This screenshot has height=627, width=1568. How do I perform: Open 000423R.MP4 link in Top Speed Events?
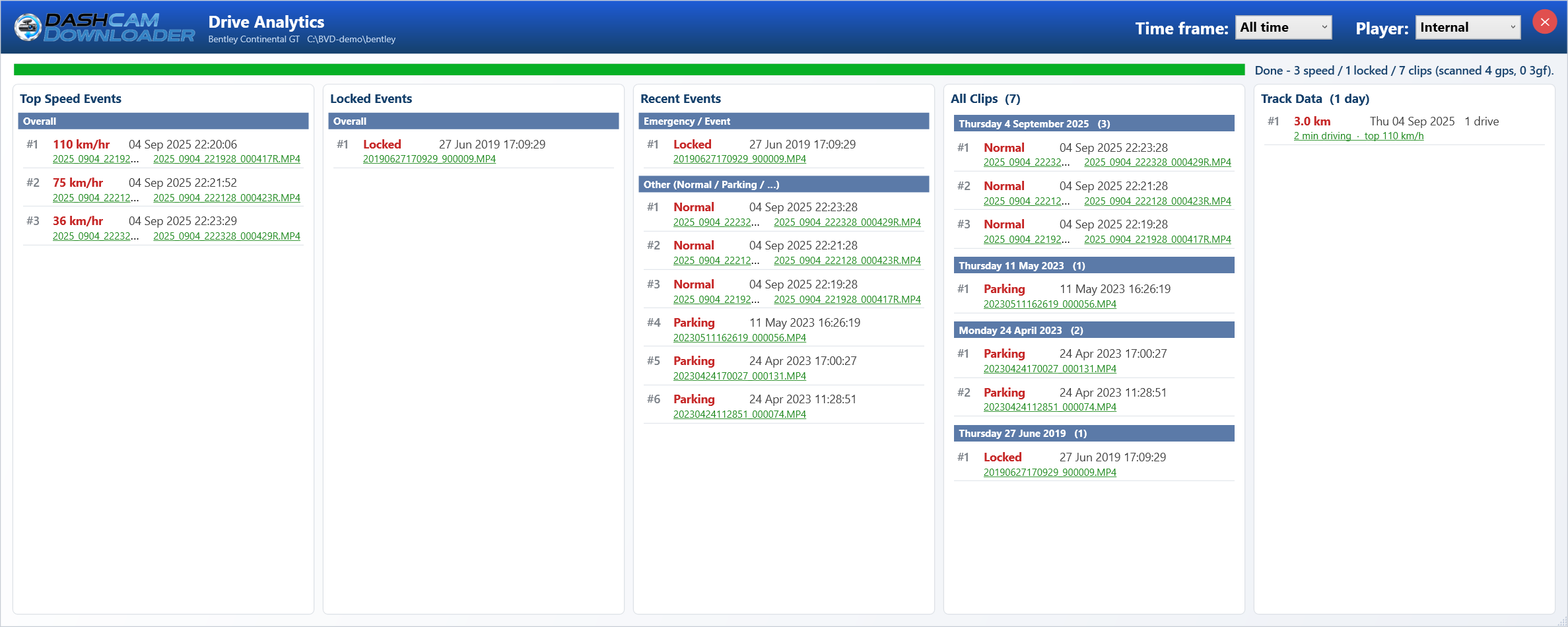coord(226,198)
